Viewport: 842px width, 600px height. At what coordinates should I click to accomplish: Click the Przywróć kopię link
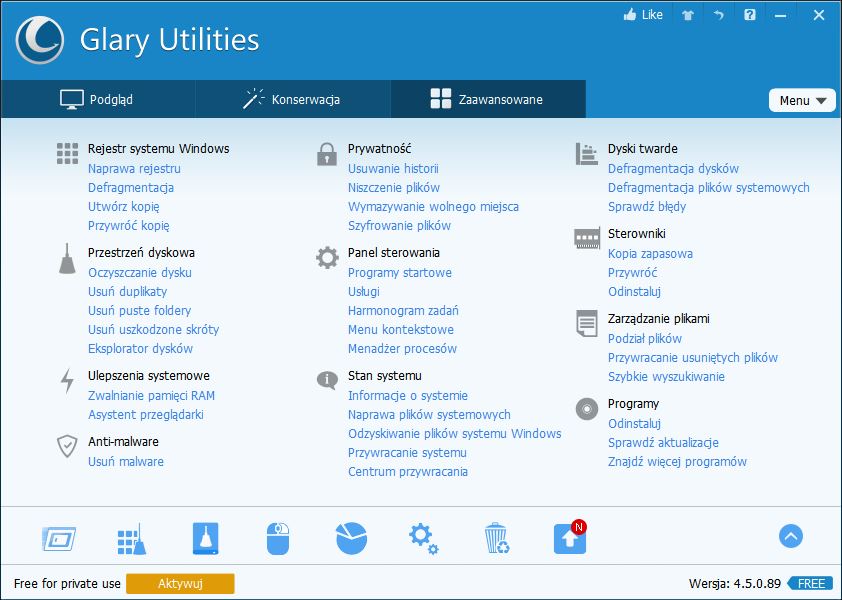pos(129,226)
